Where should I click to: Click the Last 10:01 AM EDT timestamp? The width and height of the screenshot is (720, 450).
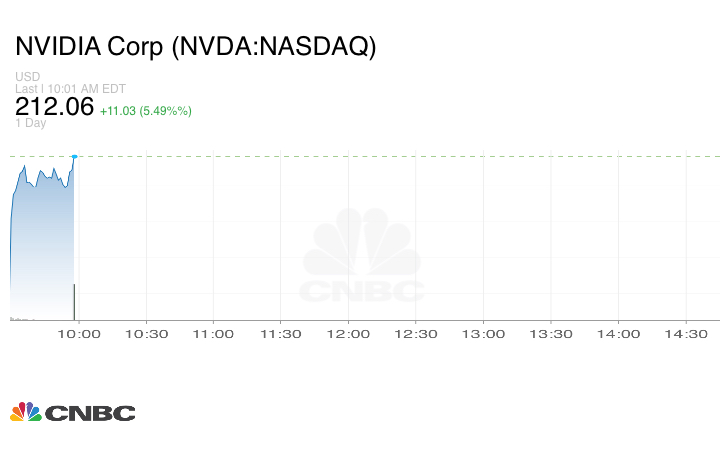point(69,88)
